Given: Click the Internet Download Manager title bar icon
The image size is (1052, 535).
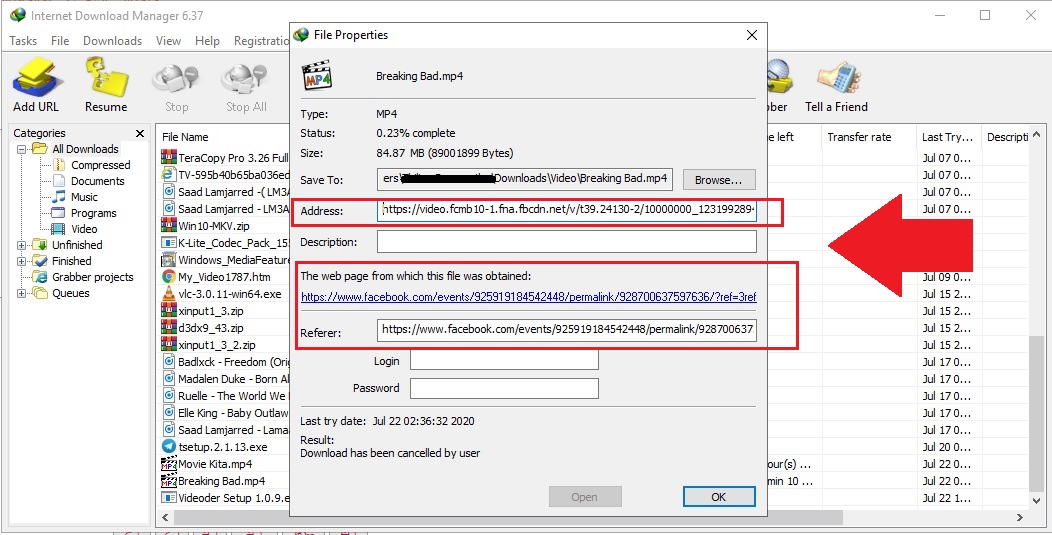Looking at the screenshot, I should (18, 15).
